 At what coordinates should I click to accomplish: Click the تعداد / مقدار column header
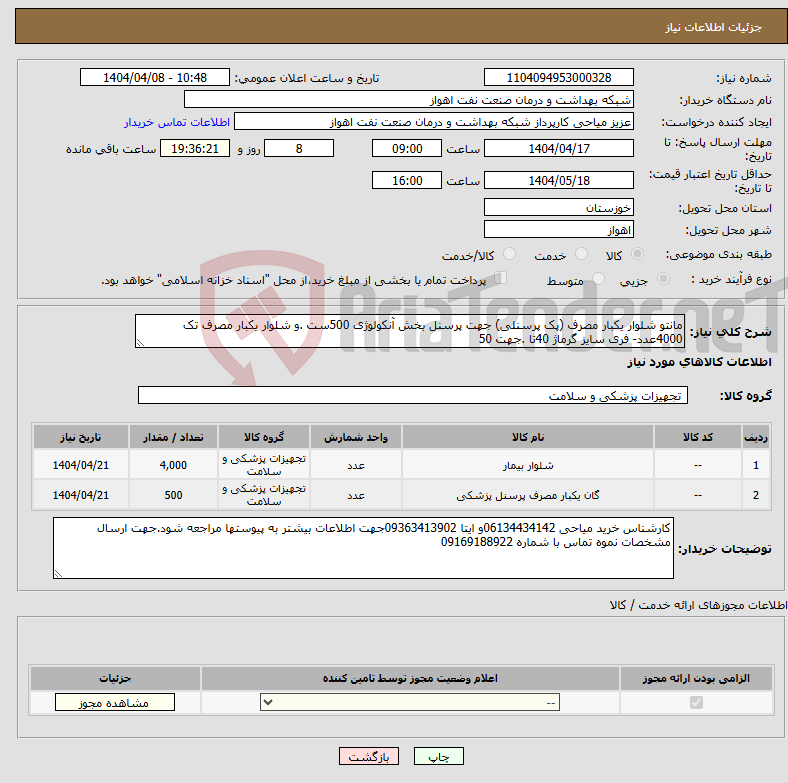click(x=173, y=437)
